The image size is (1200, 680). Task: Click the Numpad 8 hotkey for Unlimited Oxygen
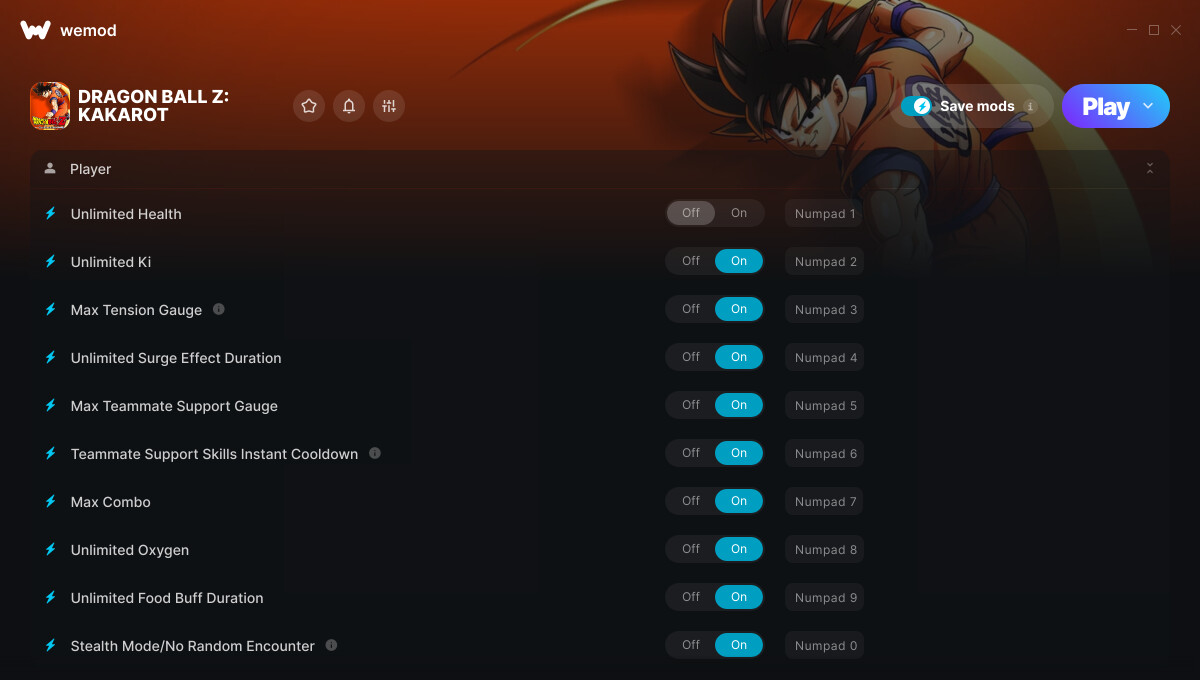[825, 550]
